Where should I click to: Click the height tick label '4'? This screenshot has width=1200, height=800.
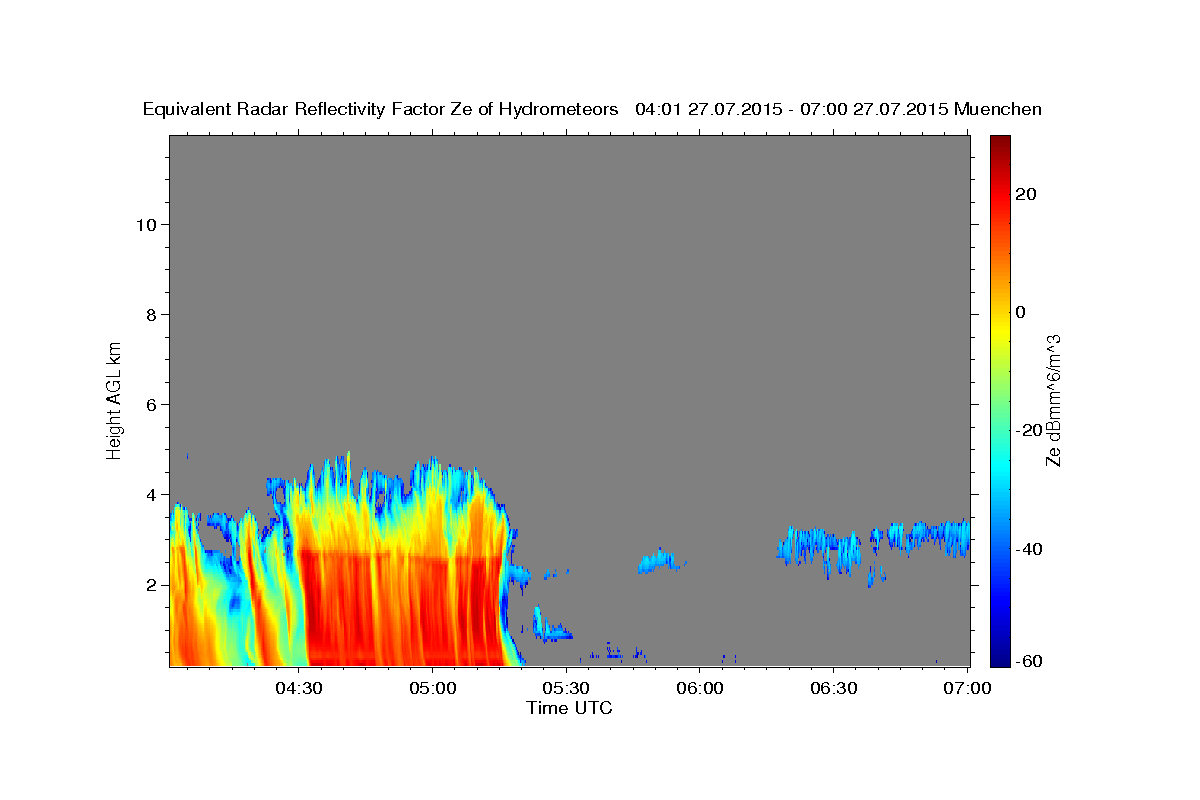pyautogui.click(x=153, y=495)
